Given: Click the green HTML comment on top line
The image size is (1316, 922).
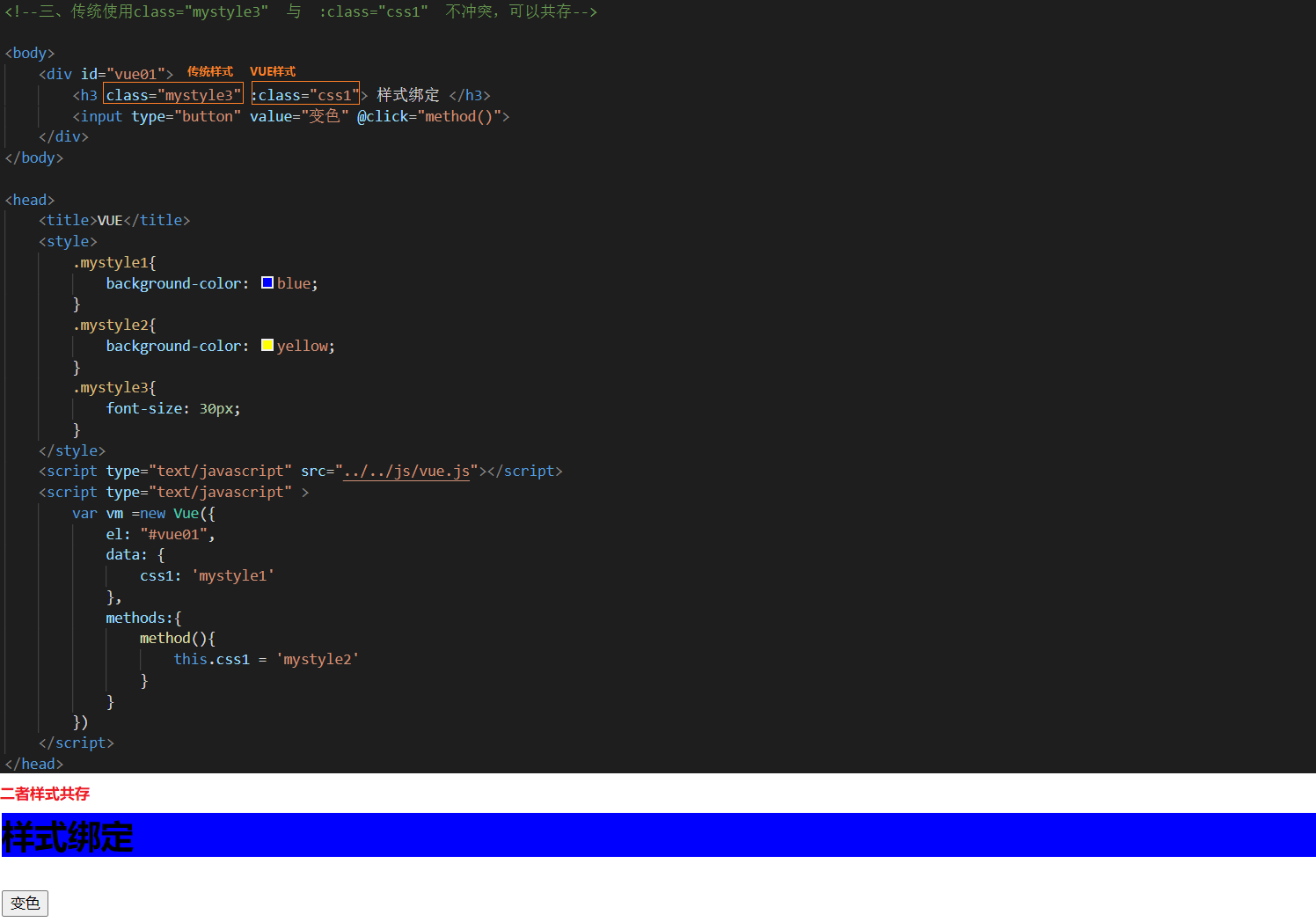Looking at the screenshot, I should click(x=301, y=11).
